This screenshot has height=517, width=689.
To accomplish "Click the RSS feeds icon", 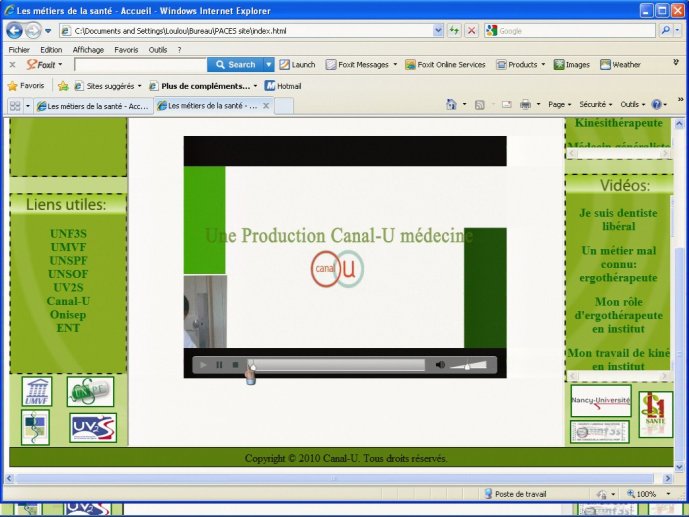I will point(480,105).
